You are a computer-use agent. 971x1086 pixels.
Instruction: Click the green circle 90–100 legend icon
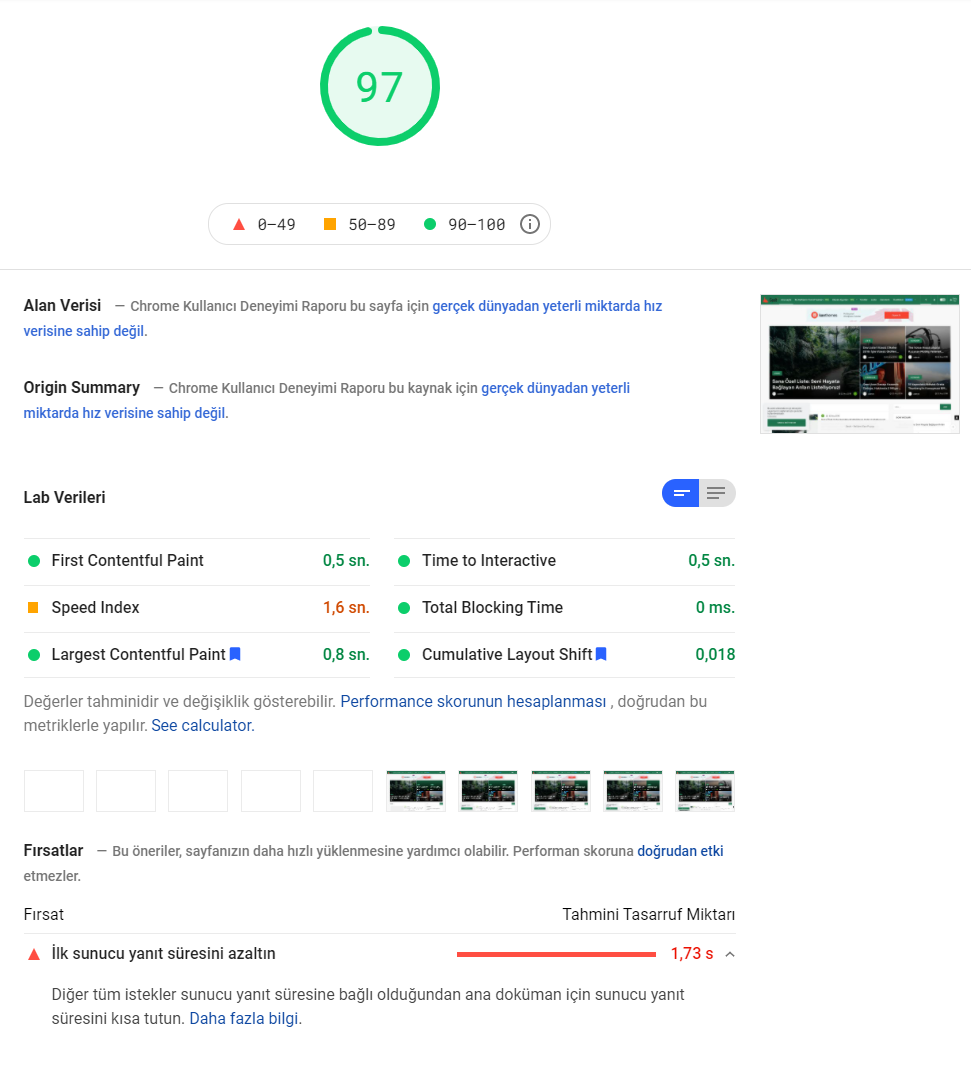pos(430,224)
